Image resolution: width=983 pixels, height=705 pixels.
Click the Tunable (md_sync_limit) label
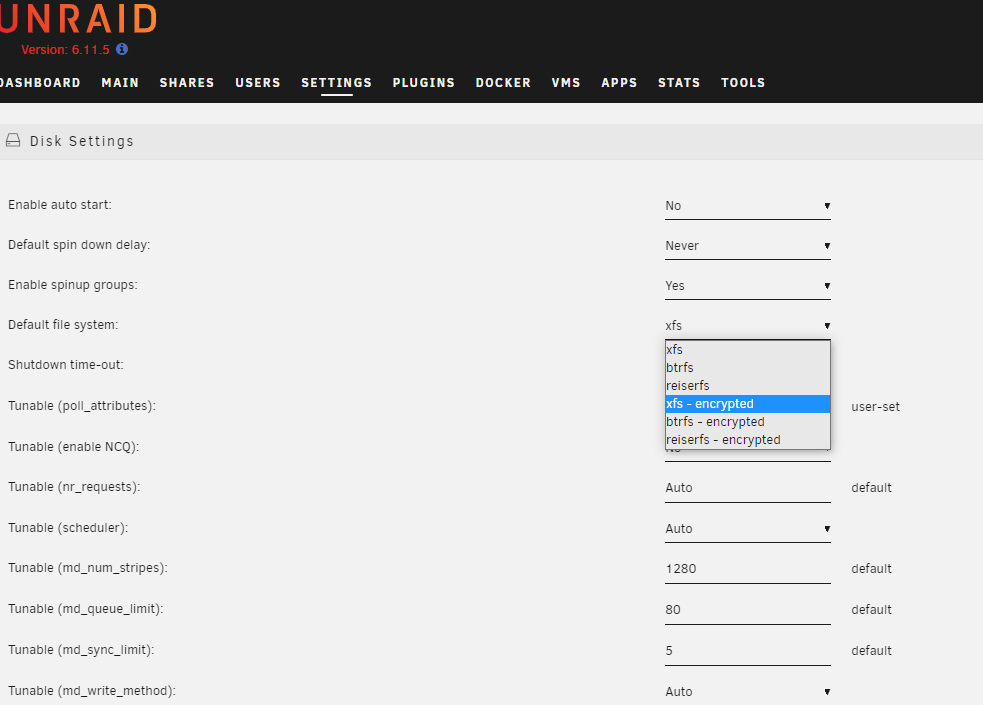[81, 650]
